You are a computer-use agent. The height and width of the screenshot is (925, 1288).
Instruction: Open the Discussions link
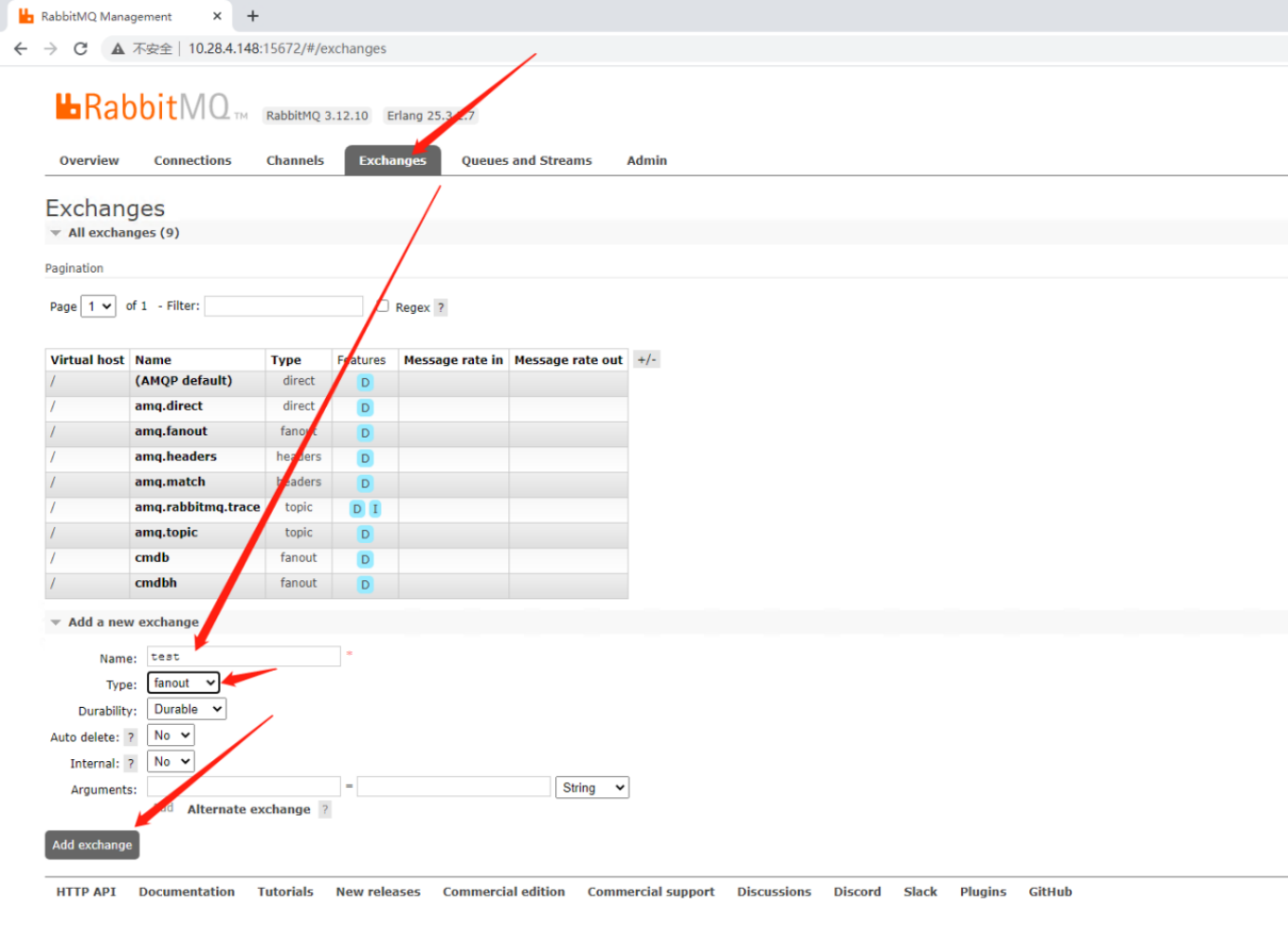(x=774, y=892)
